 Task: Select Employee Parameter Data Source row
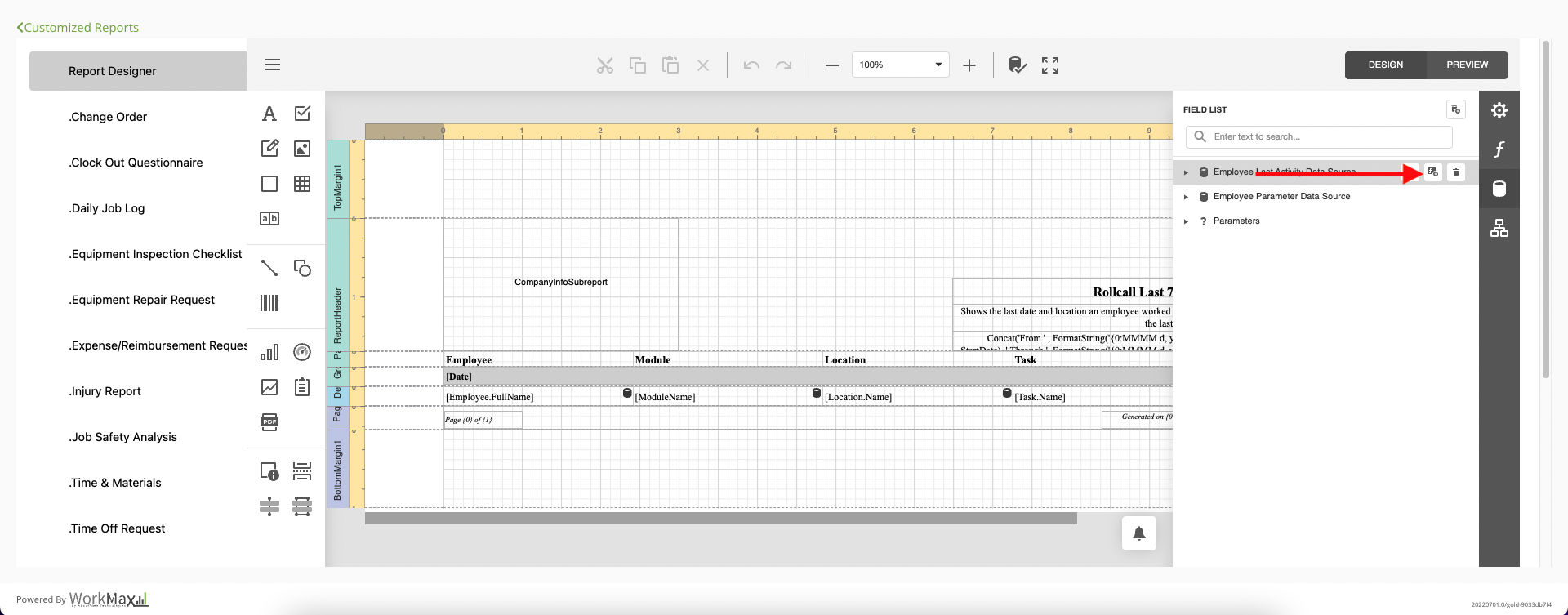[1325, 197]
